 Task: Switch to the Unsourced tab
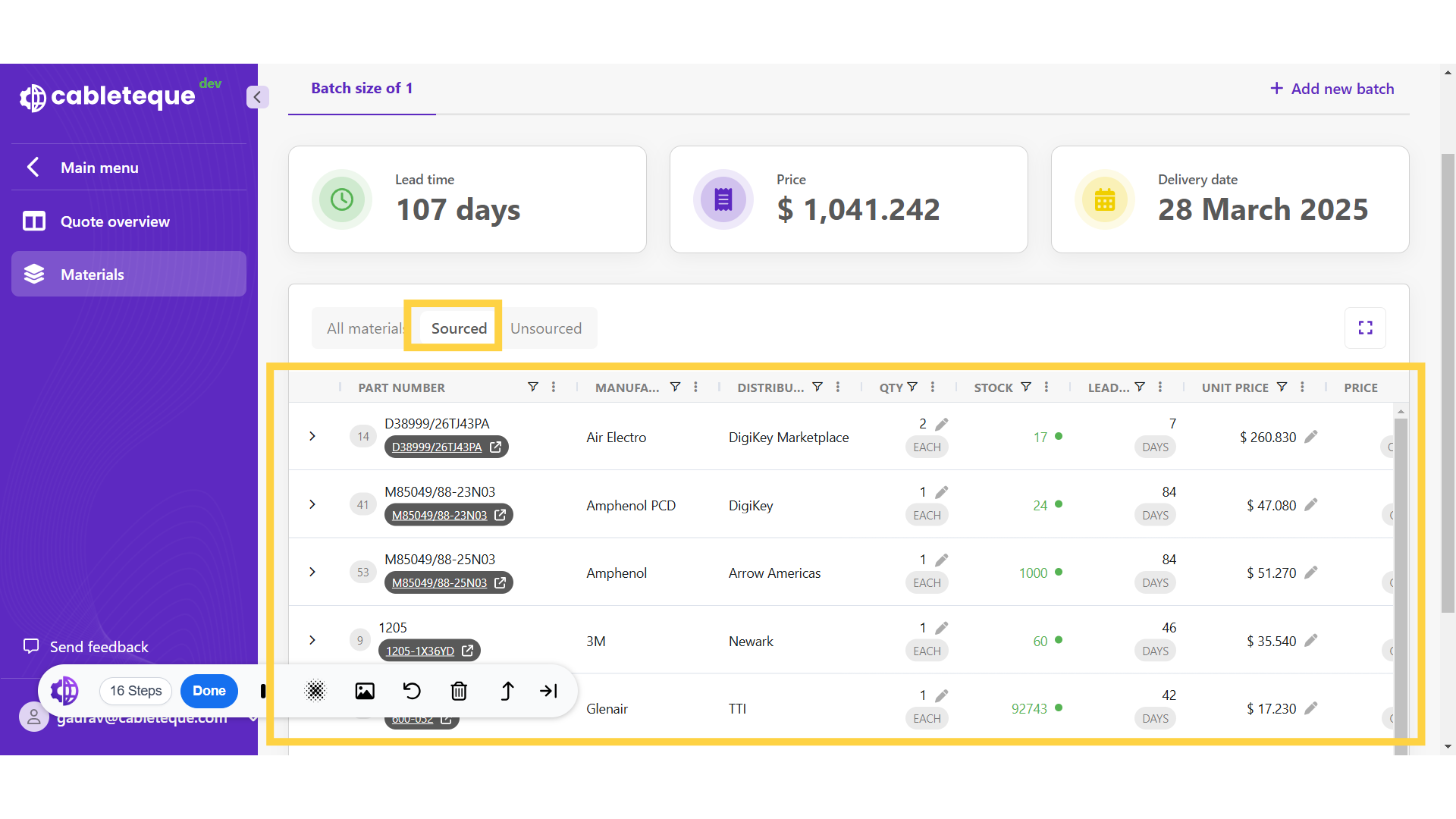pyautogui.click(x=546, y=328)
